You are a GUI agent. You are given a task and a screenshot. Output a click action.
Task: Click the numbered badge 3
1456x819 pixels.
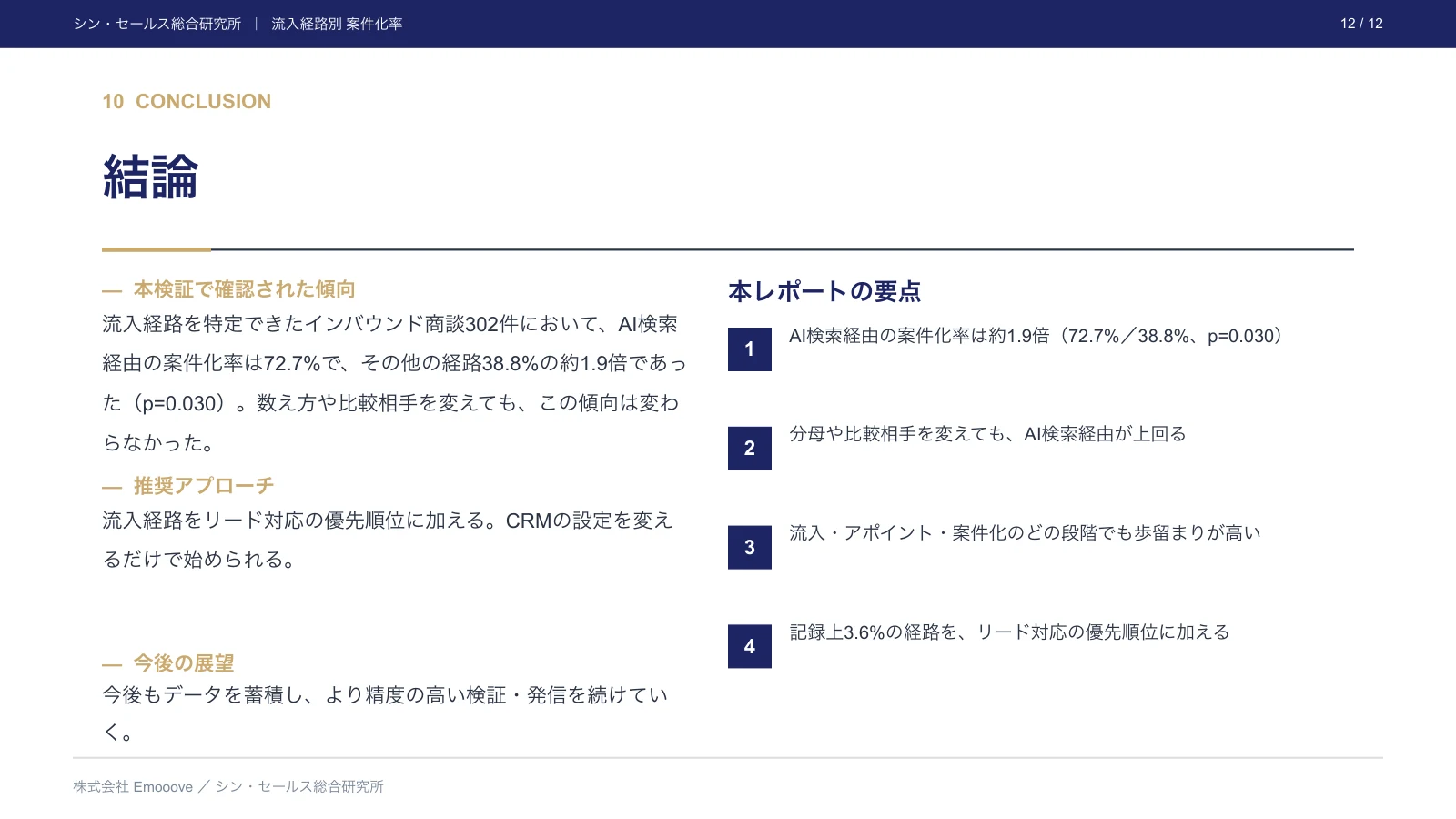pyautogui.click(x=749, y=547)
